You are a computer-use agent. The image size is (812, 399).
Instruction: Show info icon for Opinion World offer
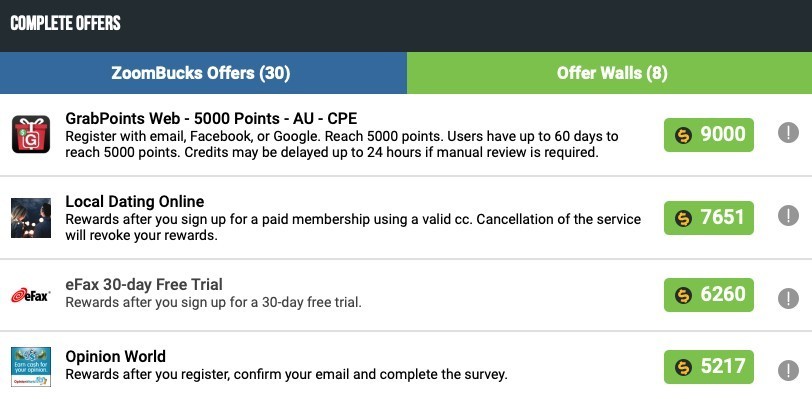point(788,370)
